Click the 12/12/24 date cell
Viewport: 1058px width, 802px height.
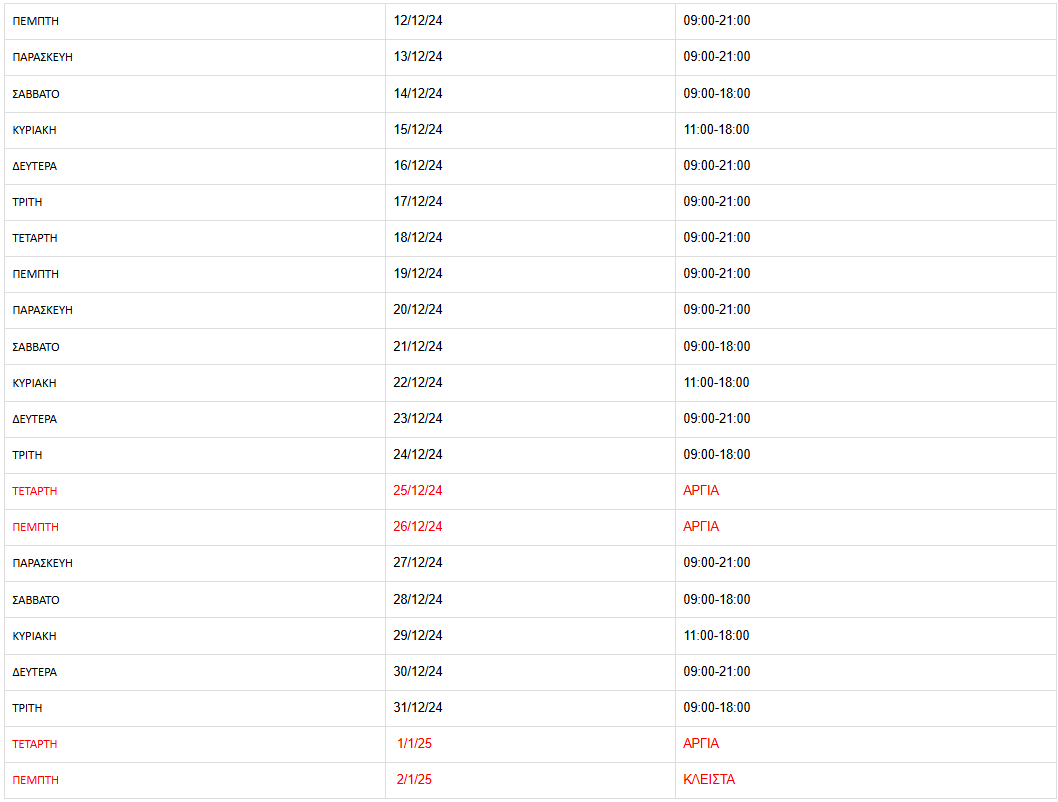click(418, 21)
